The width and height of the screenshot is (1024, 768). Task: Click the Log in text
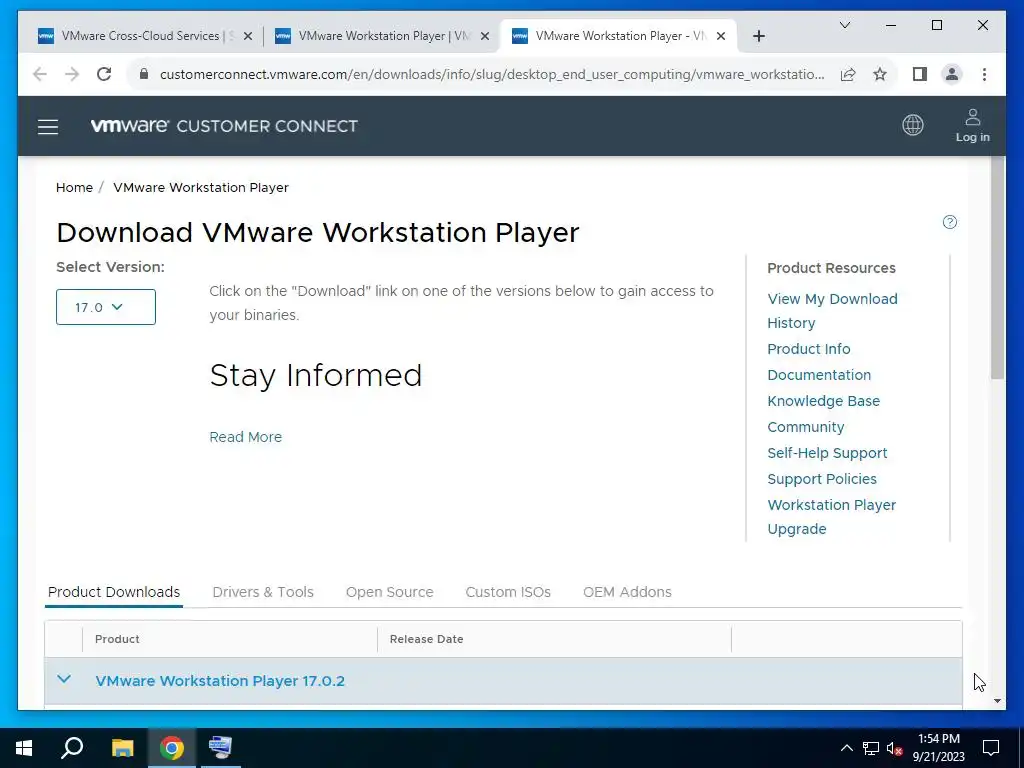pos(972,137)
